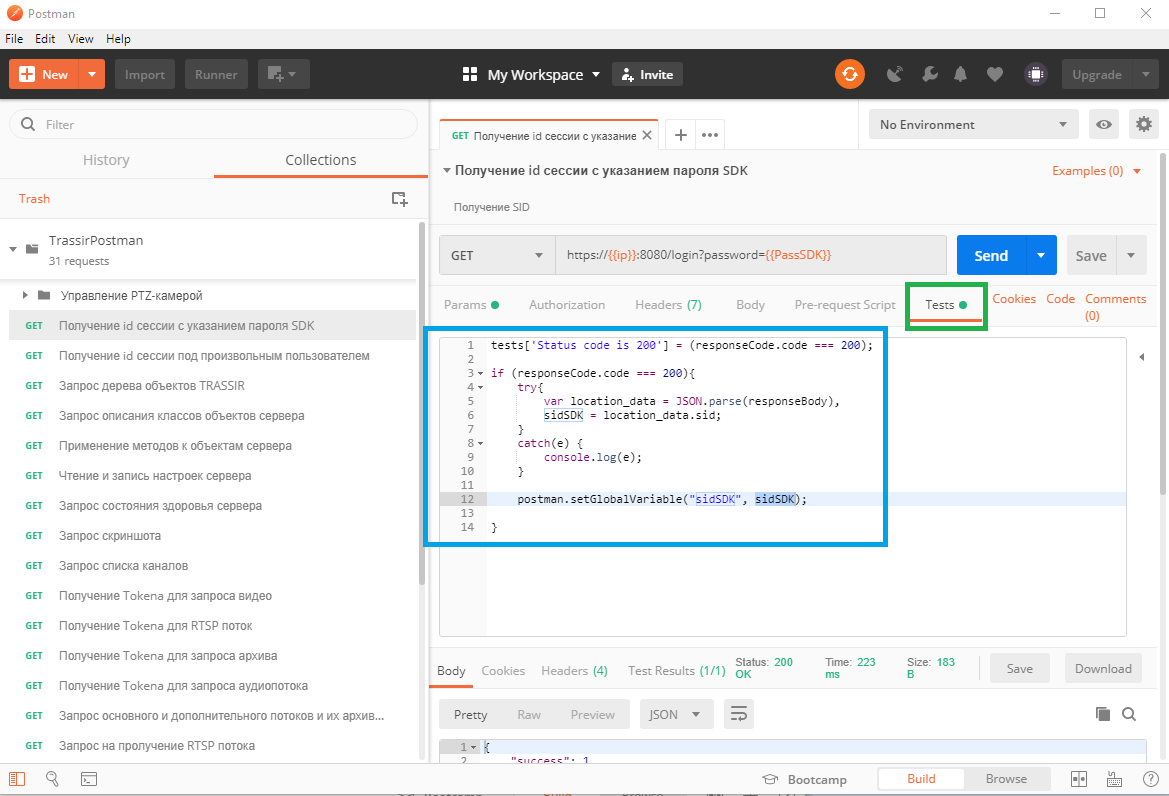Click the Invite button

tap(647, 75)
